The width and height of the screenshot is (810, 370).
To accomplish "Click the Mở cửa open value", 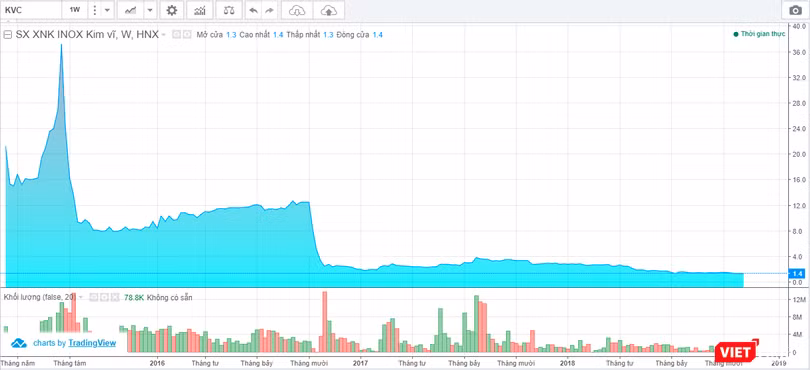I will pyautogui.click(x=231, y=35).
